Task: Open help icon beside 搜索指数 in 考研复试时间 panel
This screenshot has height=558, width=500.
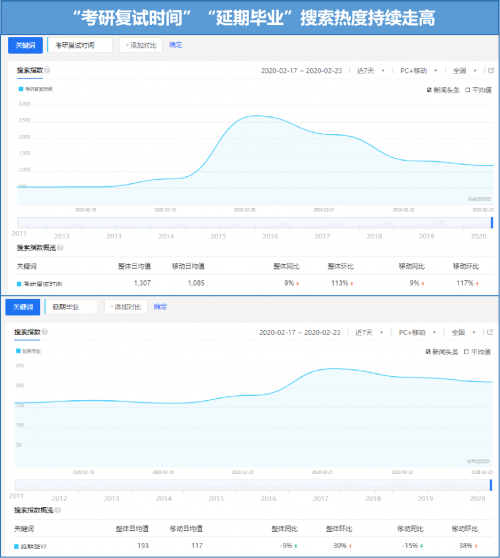Action: pos(47,70)
